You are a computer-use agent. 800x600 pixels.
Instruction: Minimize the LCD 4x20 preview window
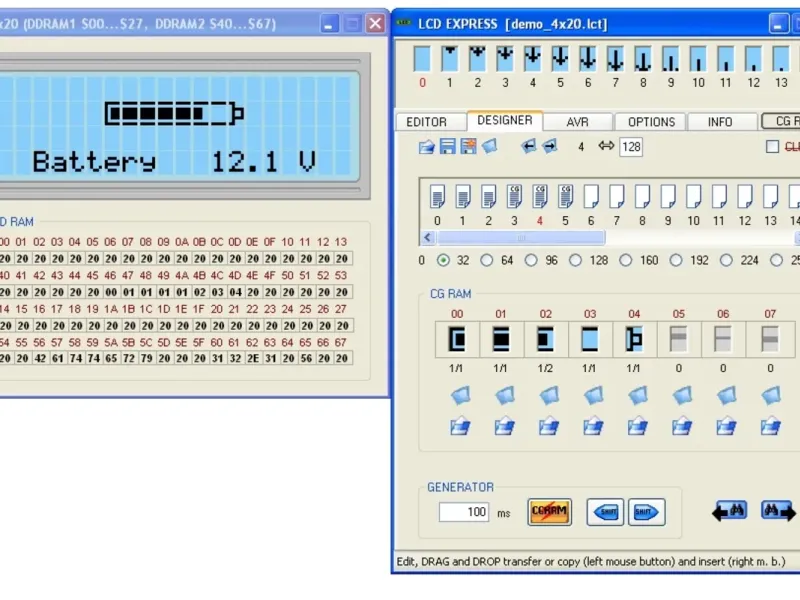pyautogui.click(x=329, y=23)
